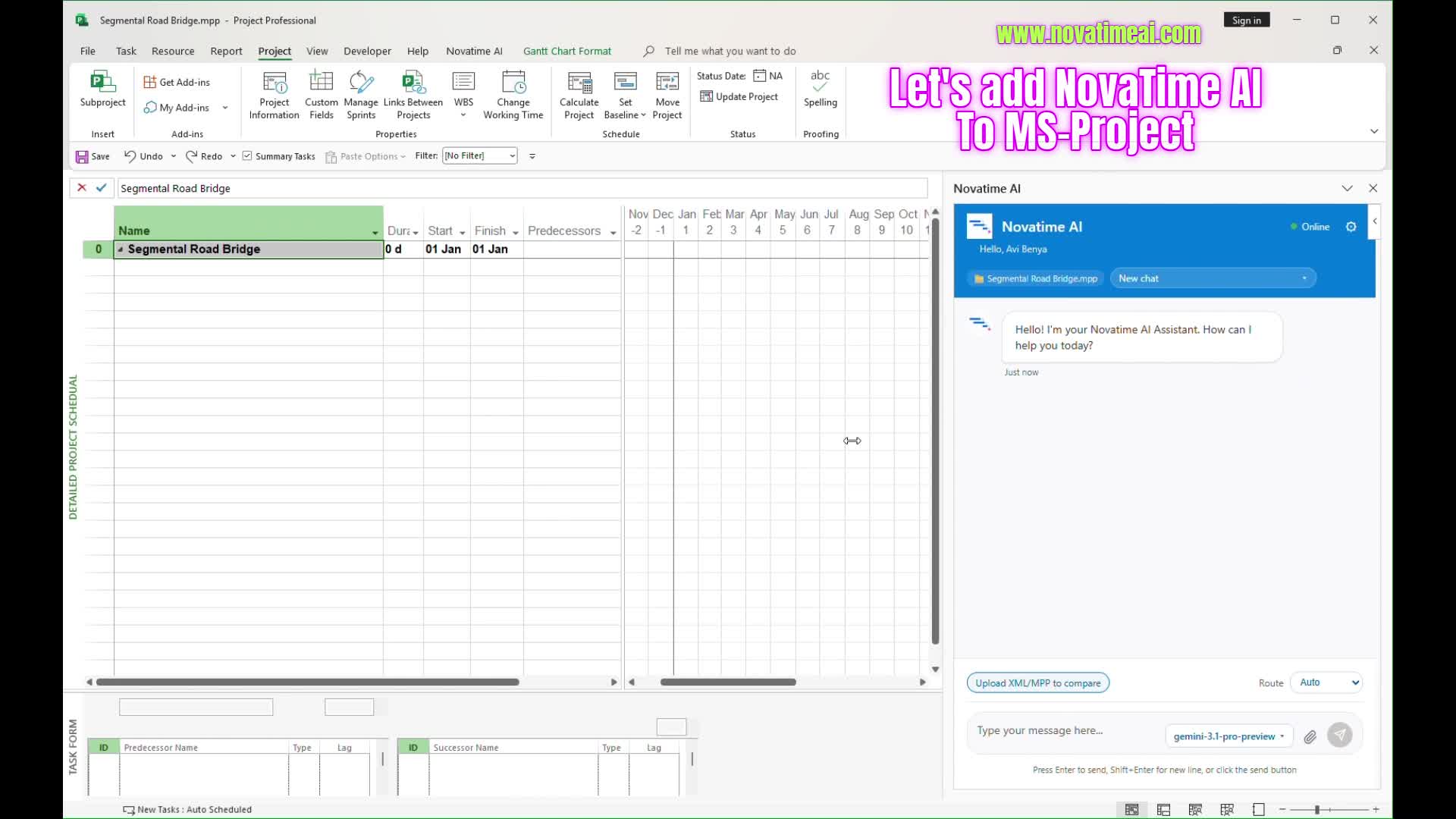Click the Tell me what you want search box
The height and width of the screenshot is (819, 1456).
click(x=730, y=51)
